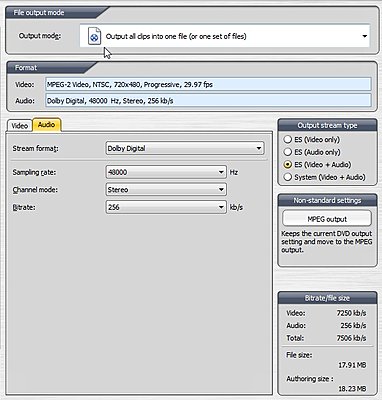
Task: Select the Audio tab
Action: (46, 125)
